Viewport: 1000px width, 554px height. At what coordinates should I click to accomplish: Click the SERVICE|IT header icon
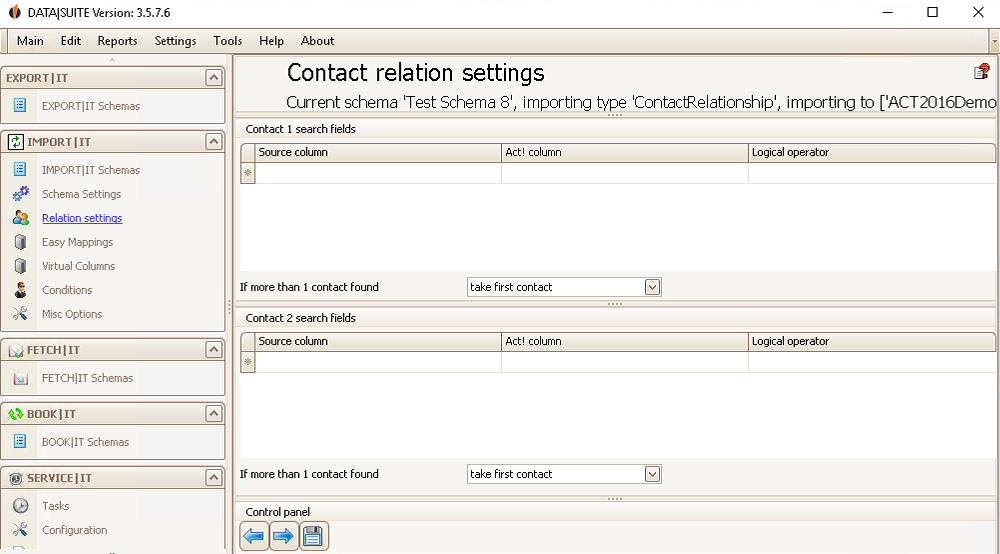pos(15,477)
